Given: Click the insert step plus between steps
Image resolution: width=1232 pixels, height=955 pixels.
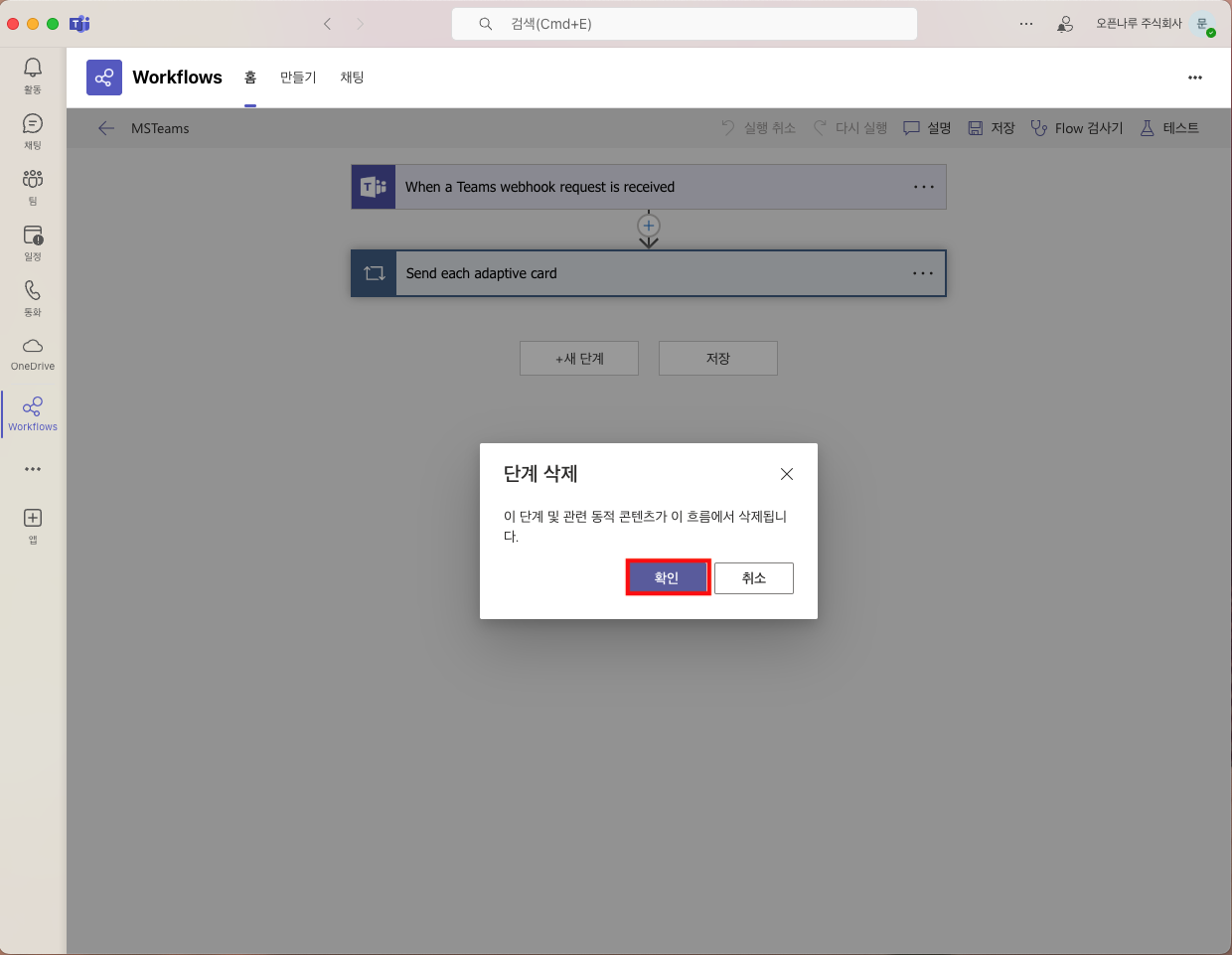Looking at the screenshot, I should click(649, 226).
